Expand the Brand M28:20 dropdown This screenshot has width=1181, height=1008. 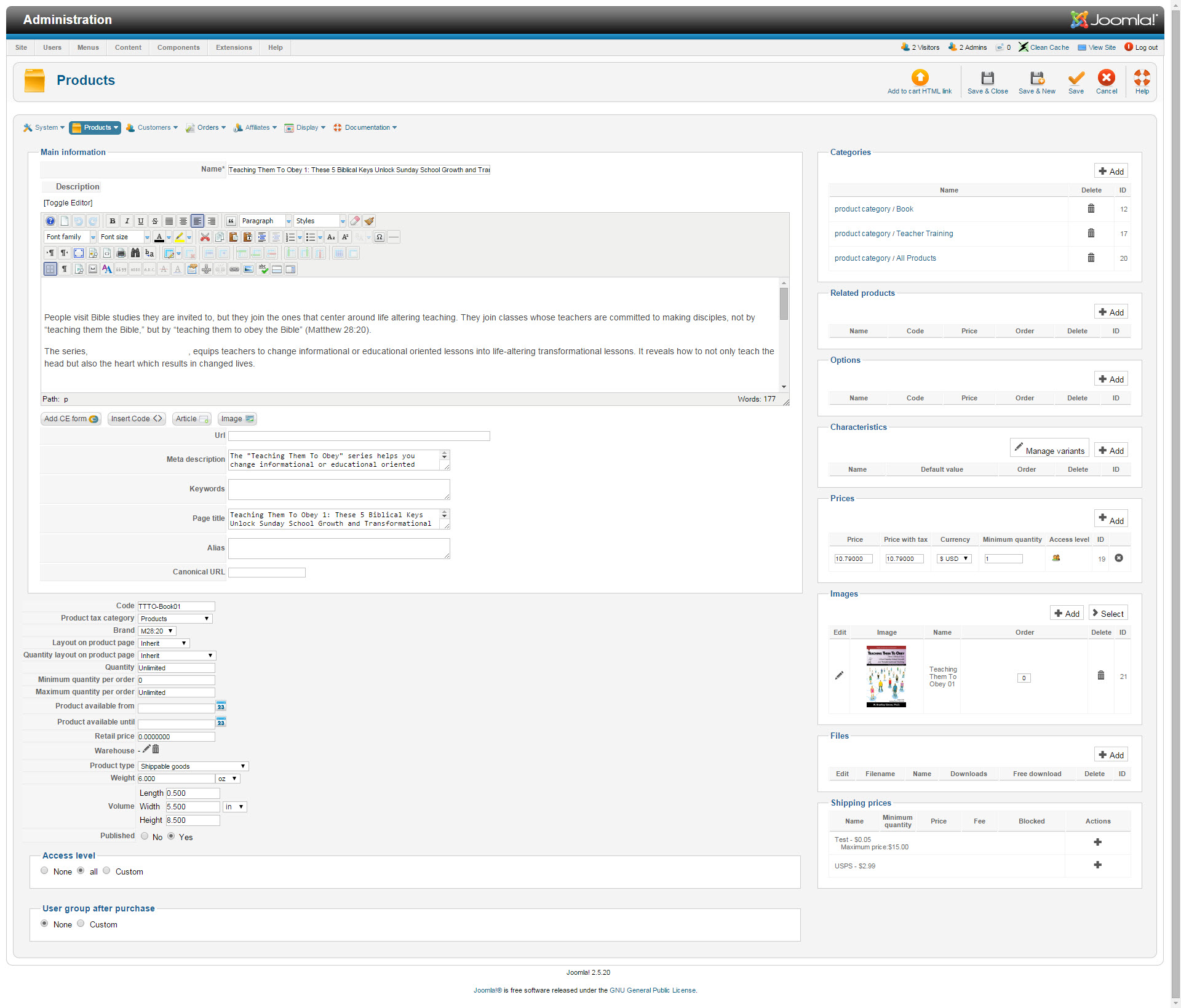click(157, 631)
